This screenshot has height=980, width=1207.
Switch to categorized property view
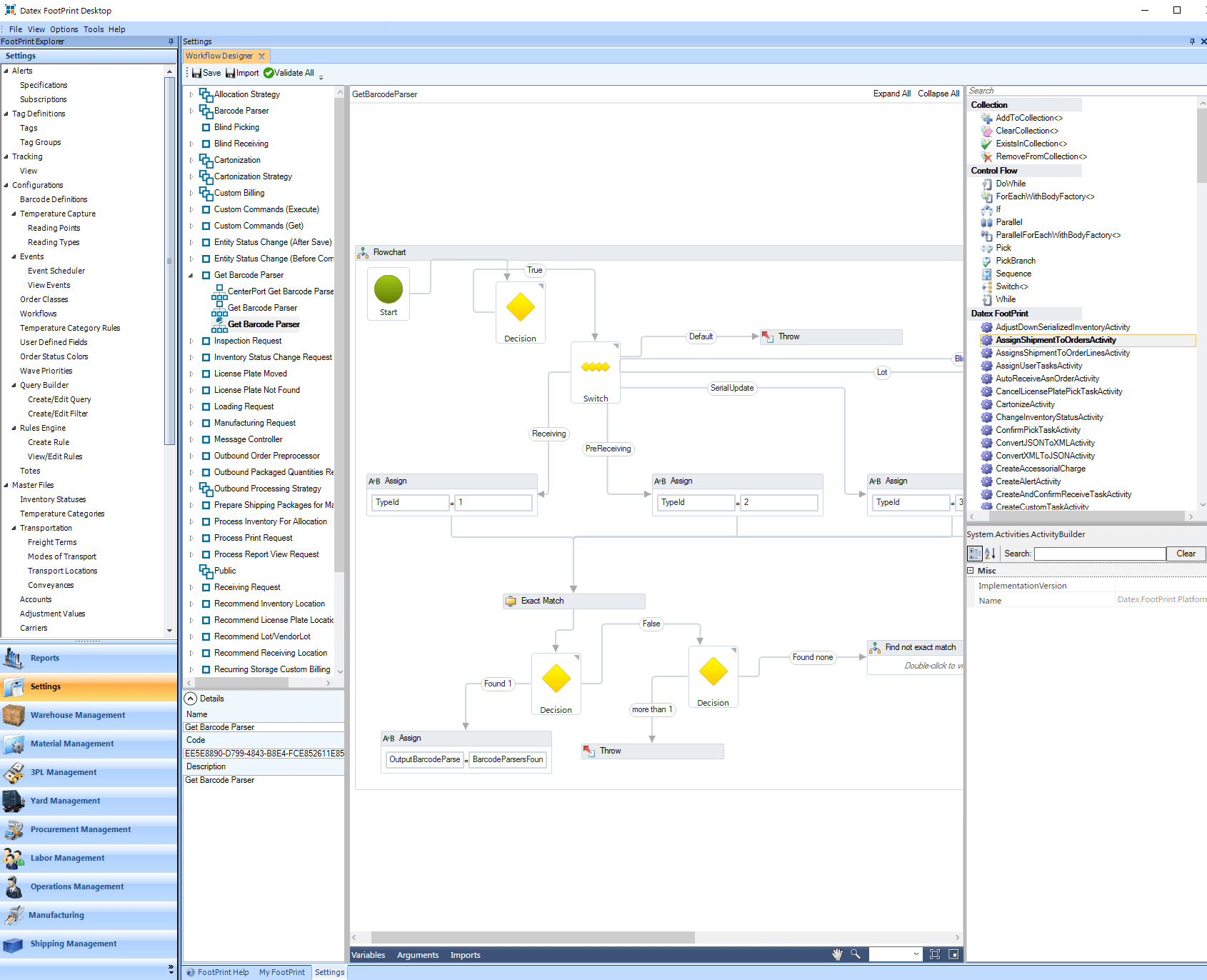tap(974, 554)
